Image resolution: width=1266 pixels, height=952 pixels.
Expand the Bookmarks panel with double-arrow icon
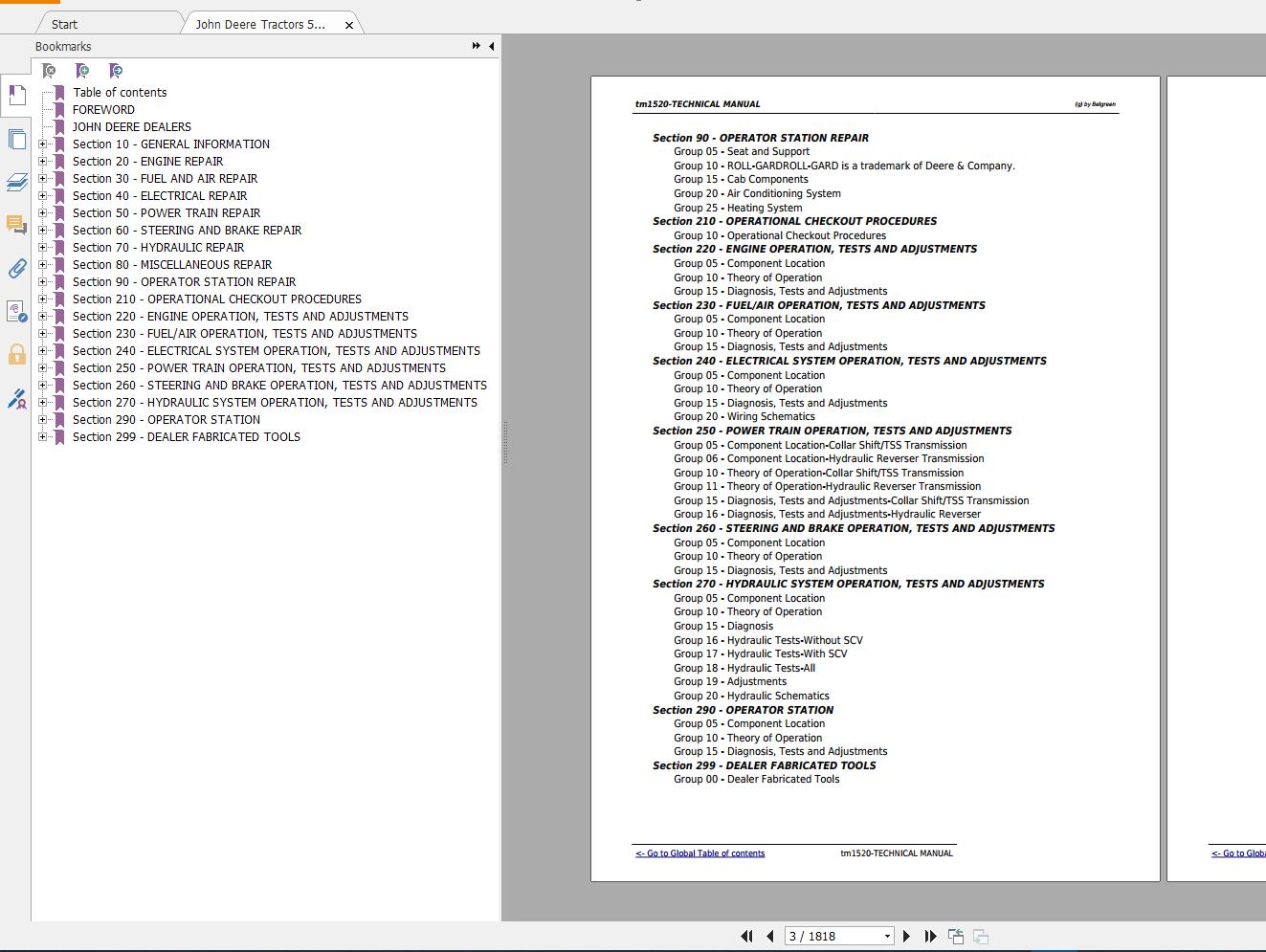pos(476,46)
